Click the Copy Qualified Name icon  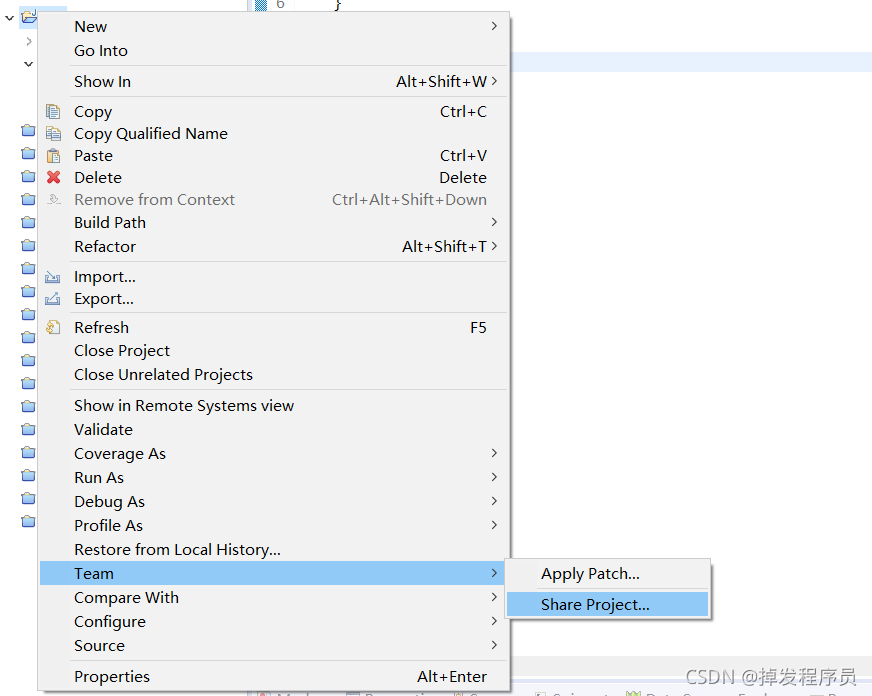(53, 133)
